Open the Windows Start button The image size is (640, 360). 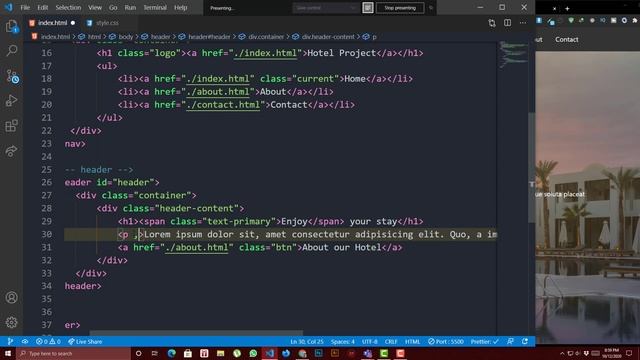(8, 353)
